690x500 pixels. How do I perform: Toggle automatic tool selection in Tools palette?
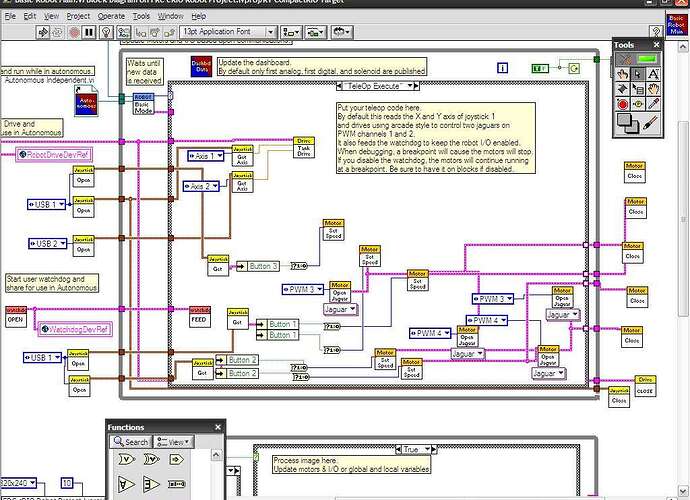coord(638,59)
